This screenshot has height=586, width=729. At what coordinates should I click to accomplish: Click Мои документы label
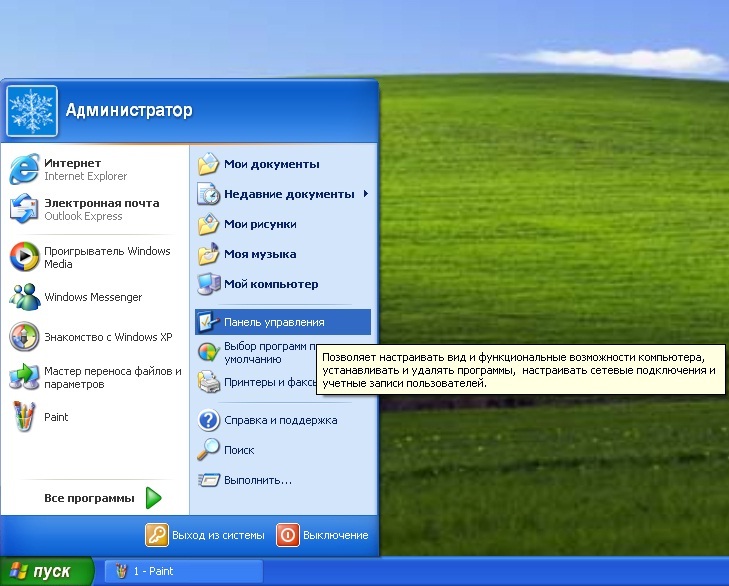pyautogui.click(x=272, y=164)
